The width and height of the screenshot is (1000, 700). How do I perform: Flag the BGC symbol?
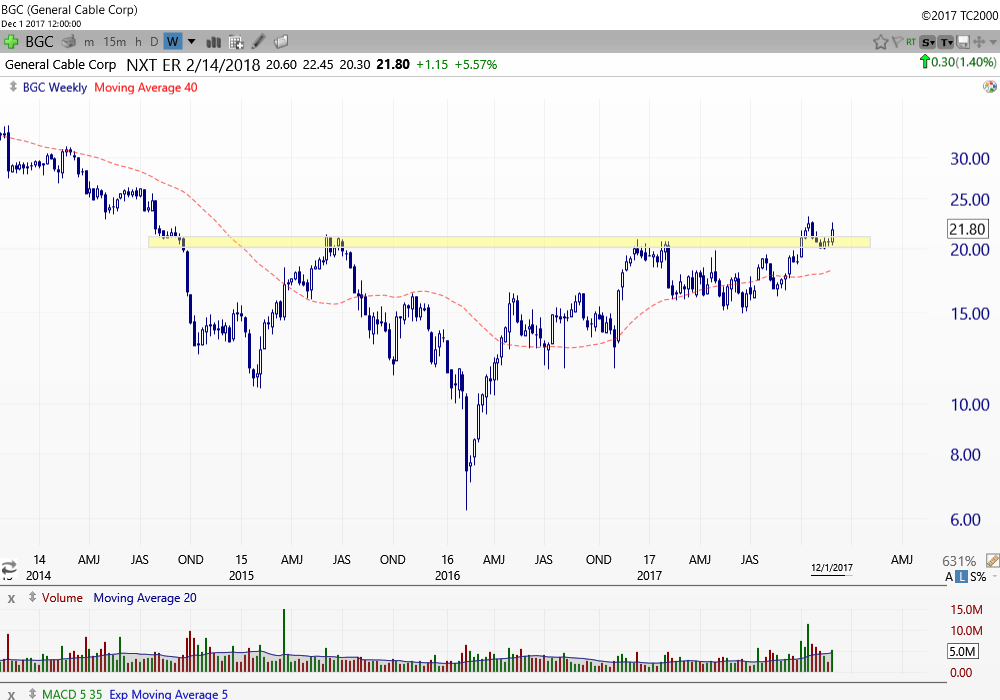(897, 42)
